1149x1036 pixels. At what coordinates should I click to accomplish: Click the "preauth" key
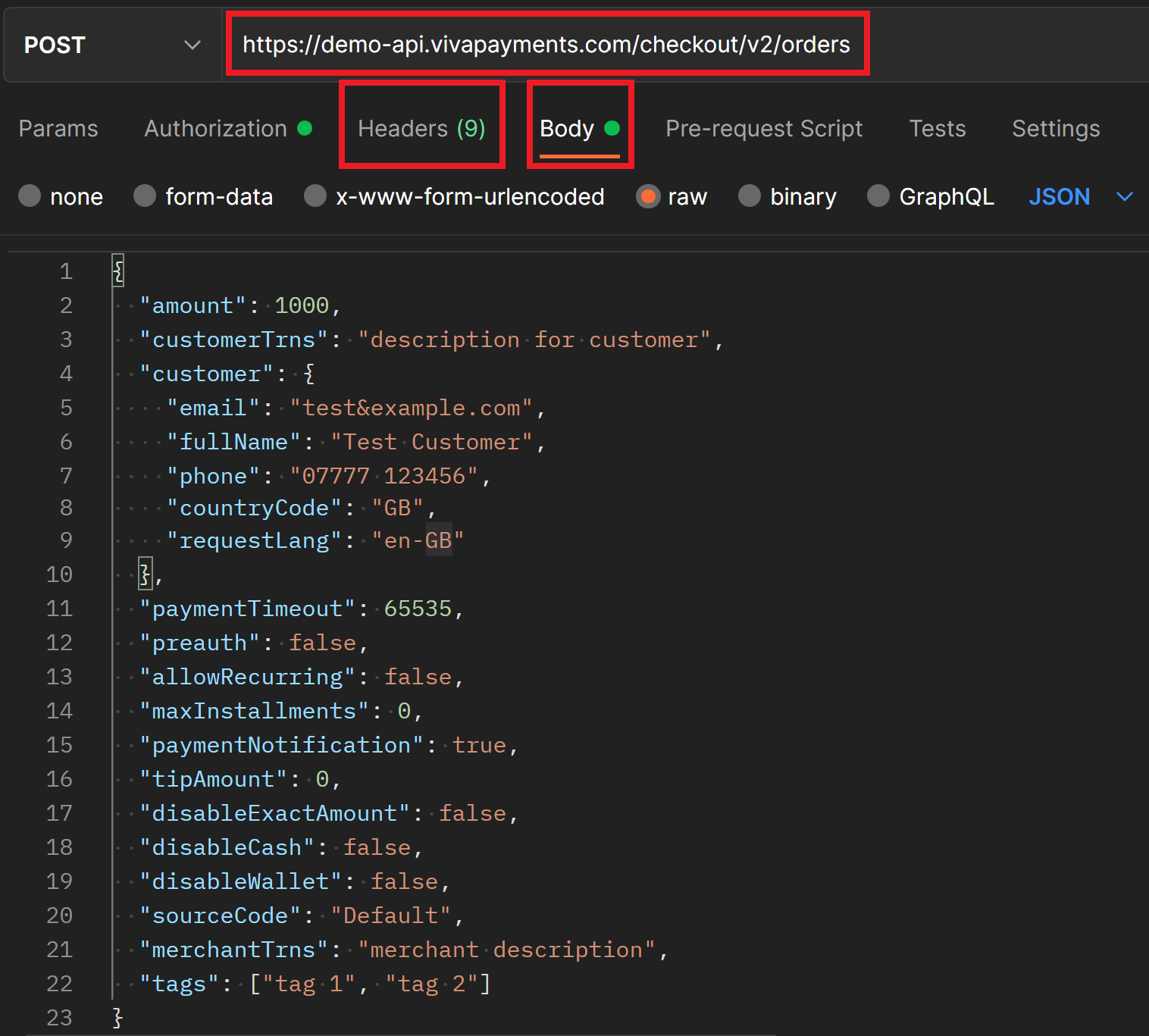(x=200, y=643)
